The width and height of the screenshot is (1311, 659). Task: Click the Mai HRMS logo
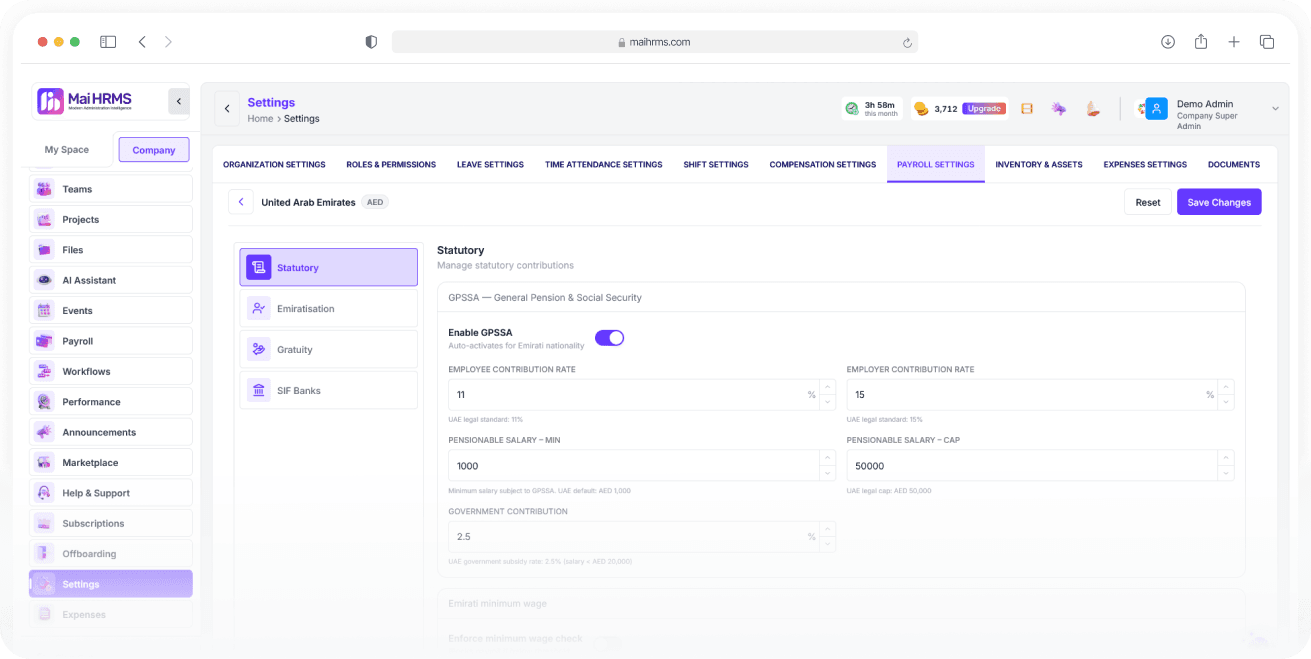pos(85,101)
